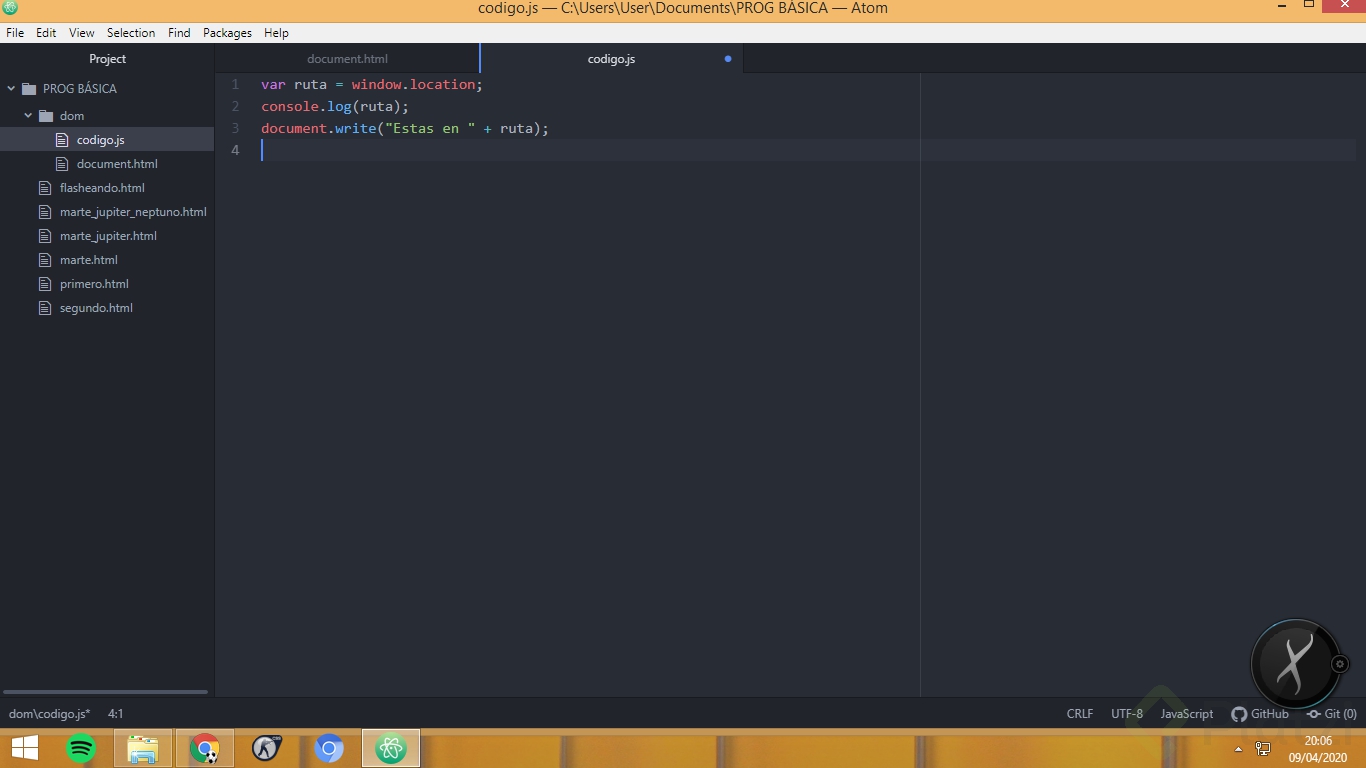Screen dimensions: 1366x768
Task: Collapse the dom folder chevron
Action: 28,116
